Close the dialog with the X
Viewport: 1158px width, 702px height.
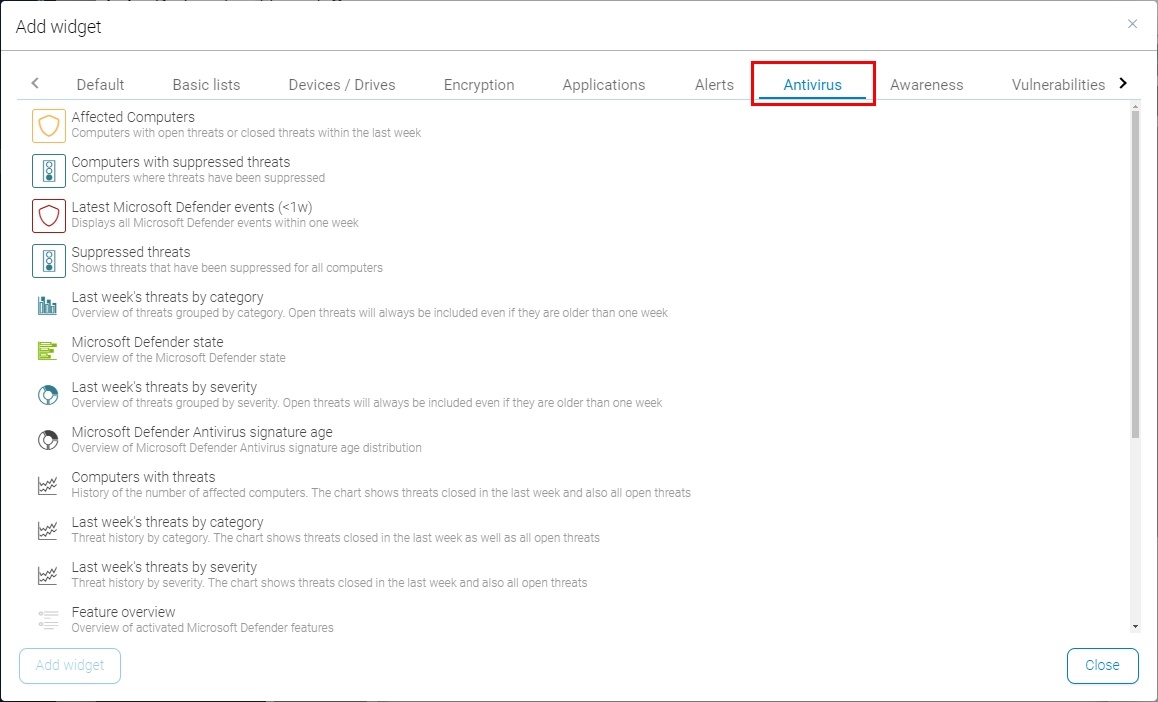[1132, 24]
